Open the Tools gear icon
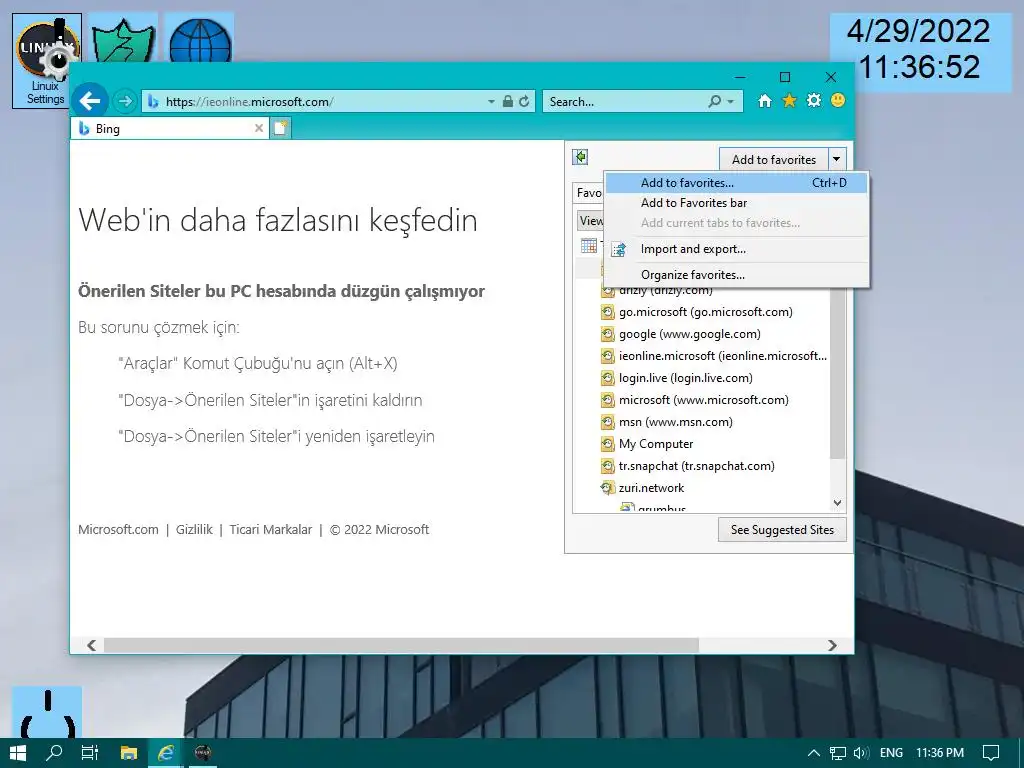Image resolution: width=1024 pixels, height=768 pixels. tap(814, 101)
